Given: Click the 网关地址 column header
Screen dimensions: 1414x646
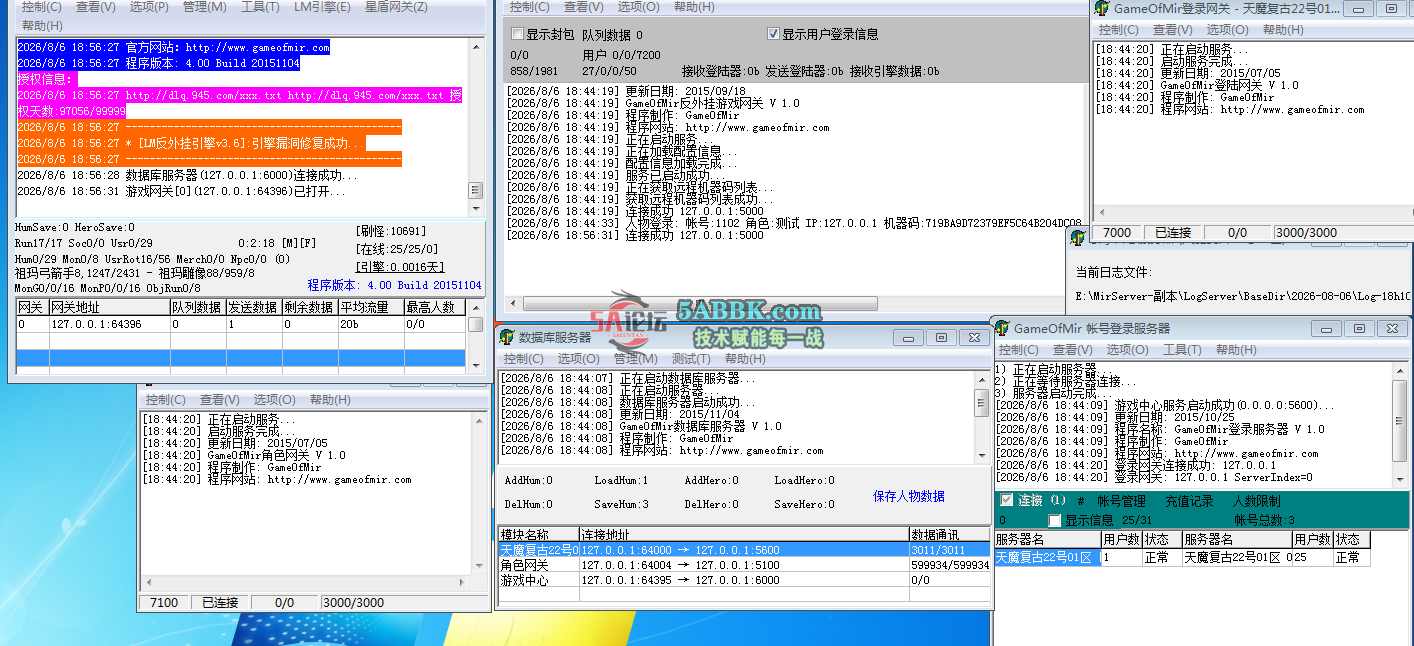Looking at the screenshot, I should [109, 308].
